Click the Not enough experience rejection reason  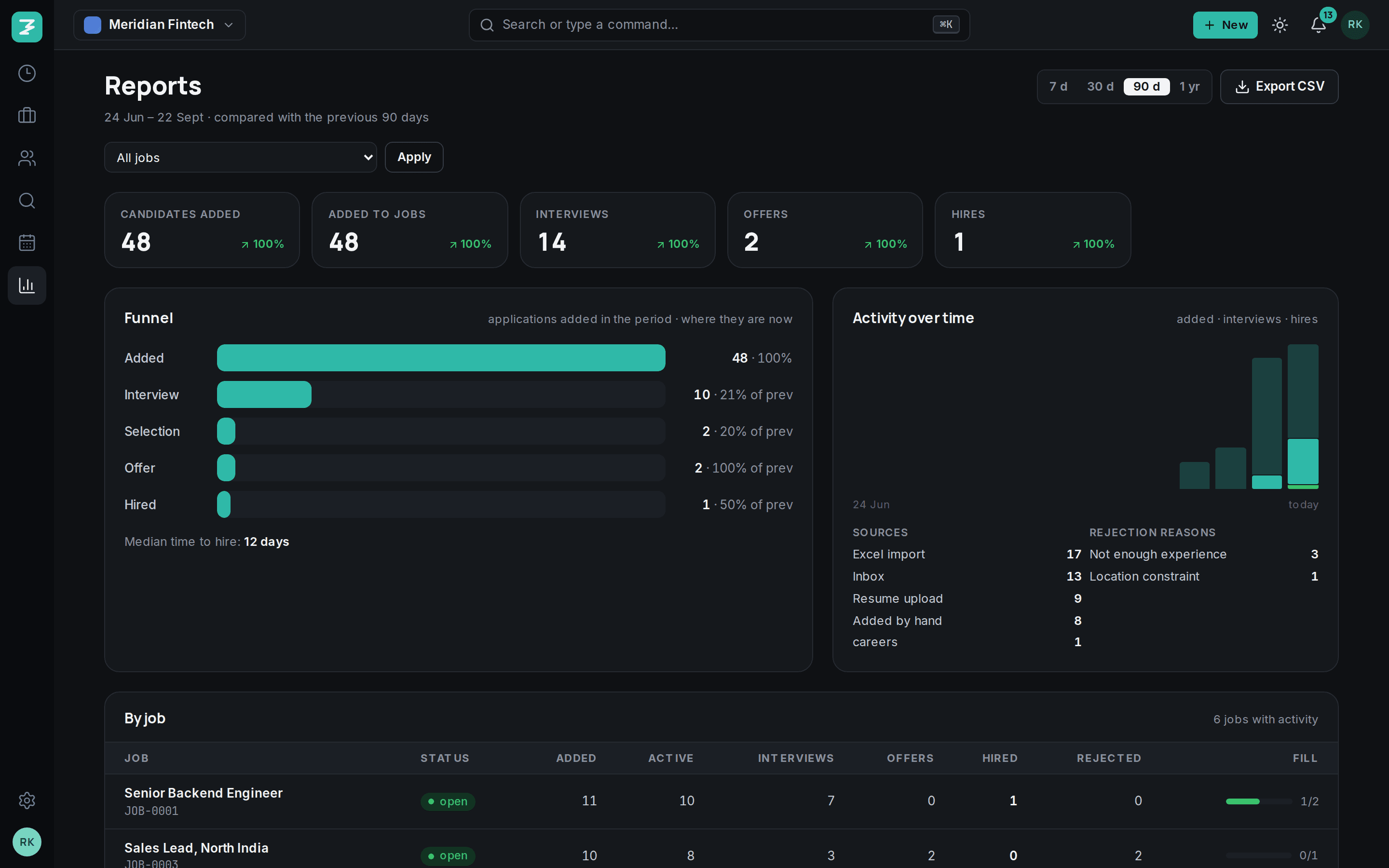tap(1203, 555)
